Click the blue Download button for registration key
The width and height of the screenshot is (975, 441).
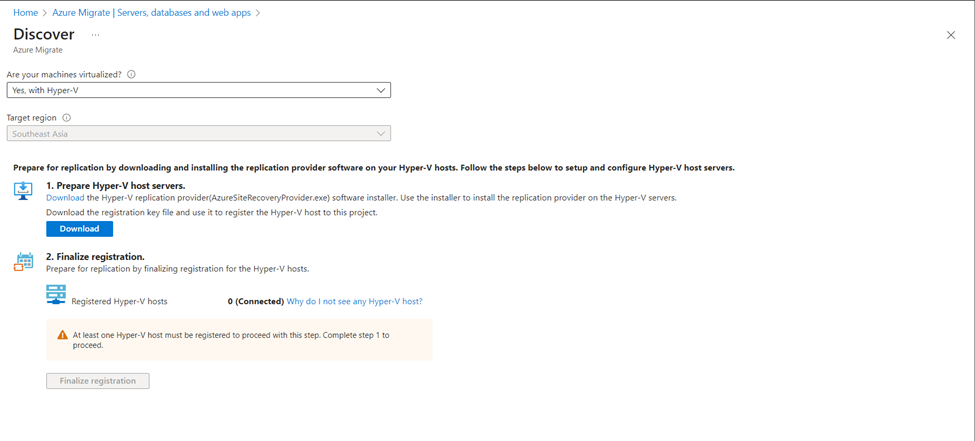[x=80, y=229]
